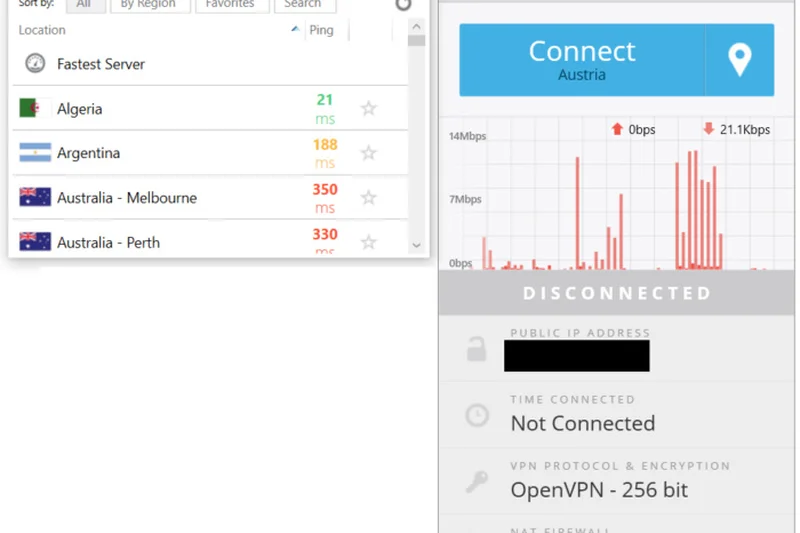This screenshot has height=533, width=800.
Task: Click the Argentina flag icon
Action: (x=35, y=153)
